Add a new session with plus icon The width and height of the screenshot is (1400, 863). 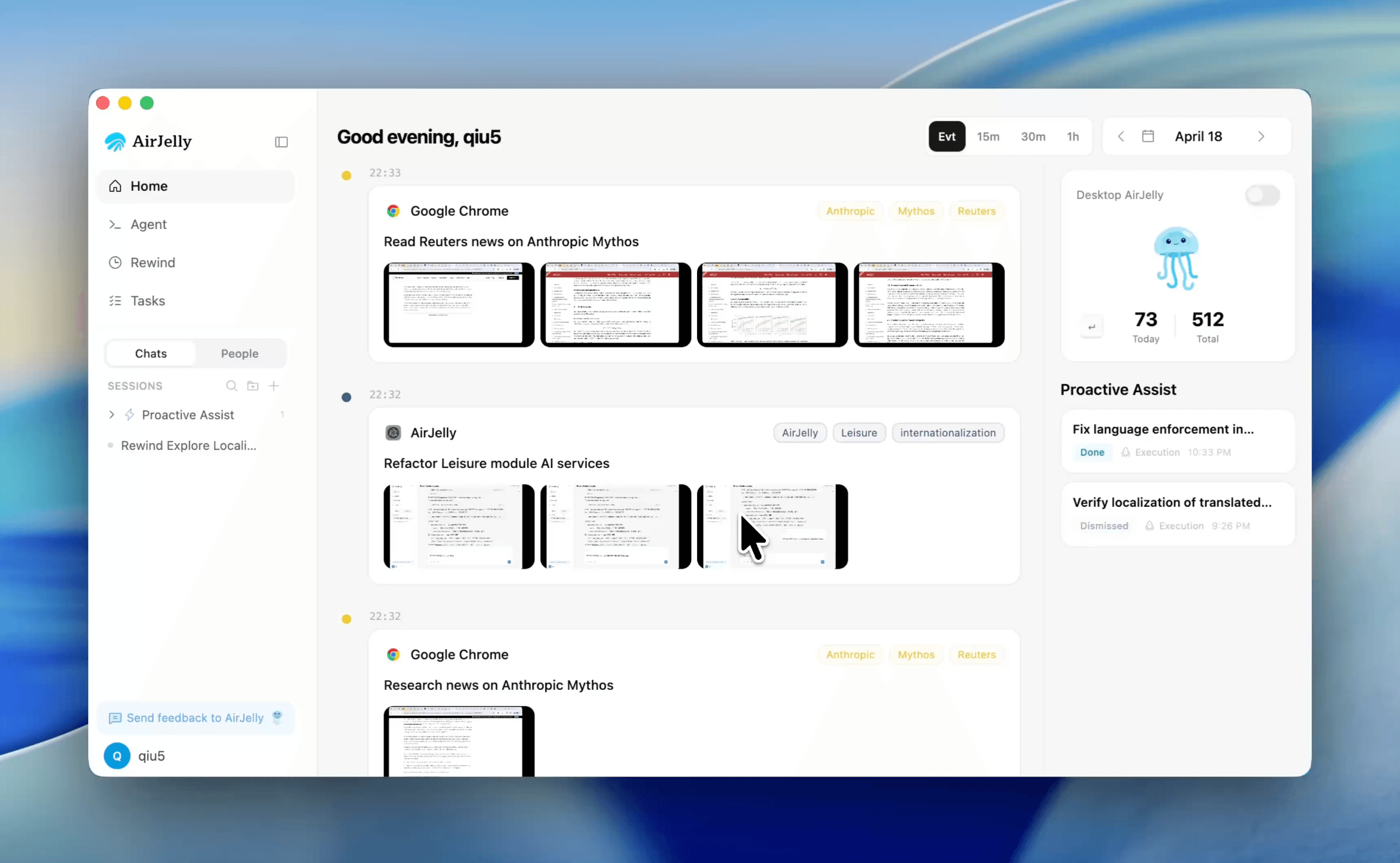[274, 386]
